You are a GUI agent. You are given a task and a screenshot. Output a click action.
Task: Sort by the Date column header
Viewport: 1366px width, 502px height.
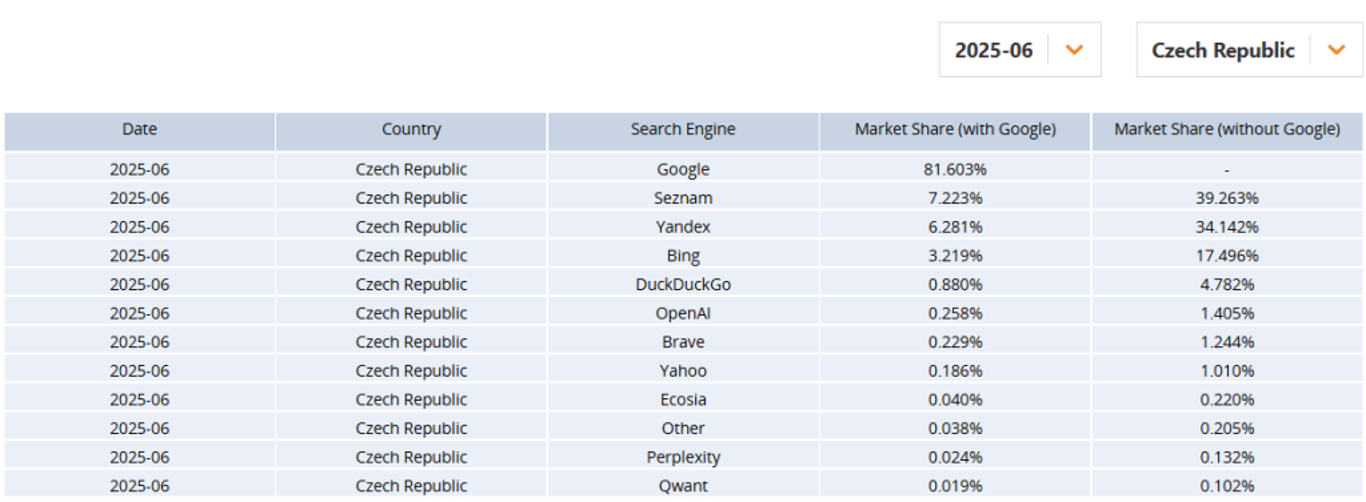point(140,130)
